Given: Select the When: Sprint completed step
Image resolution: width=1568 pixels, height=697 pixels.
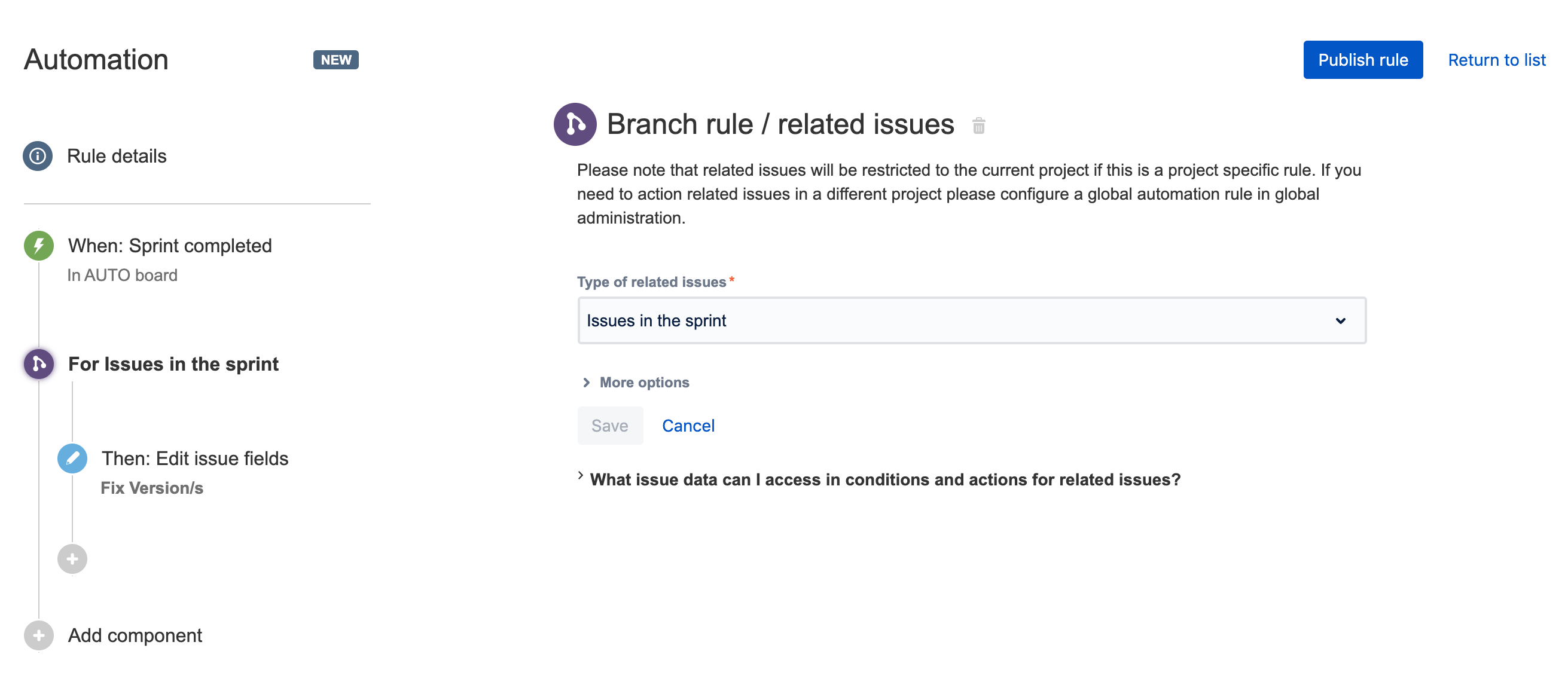Looking at the screenshot, I should tap(170, 246).
